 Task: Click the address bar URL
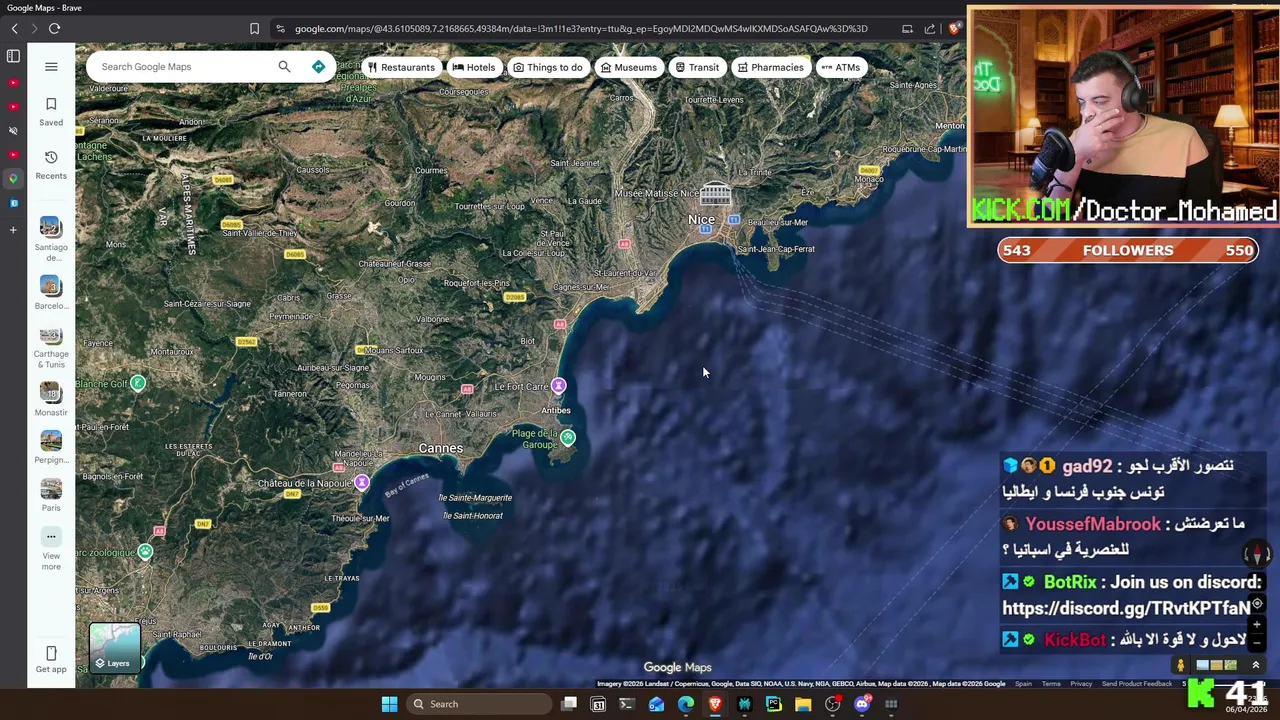click(x=580, y=29)
